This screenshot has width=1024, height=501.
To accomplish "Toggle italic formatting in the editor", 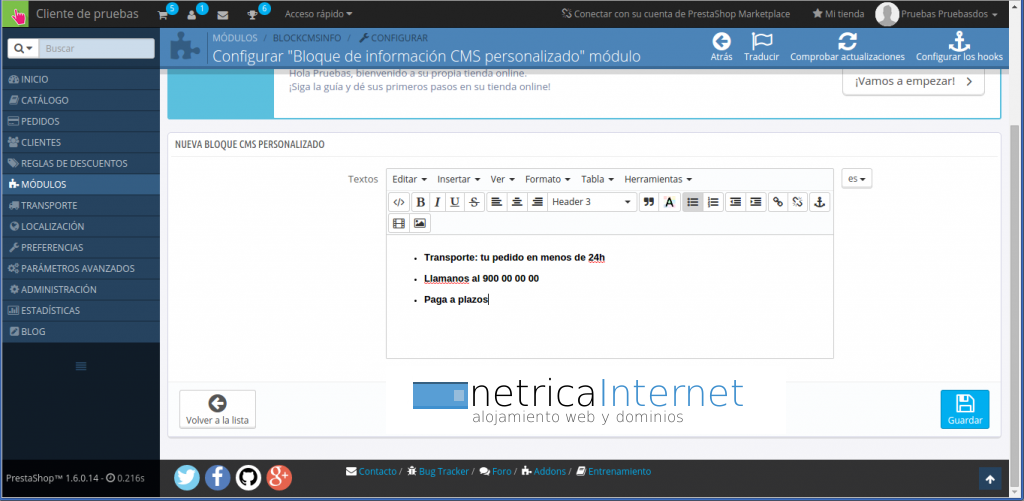I will 438,202.
